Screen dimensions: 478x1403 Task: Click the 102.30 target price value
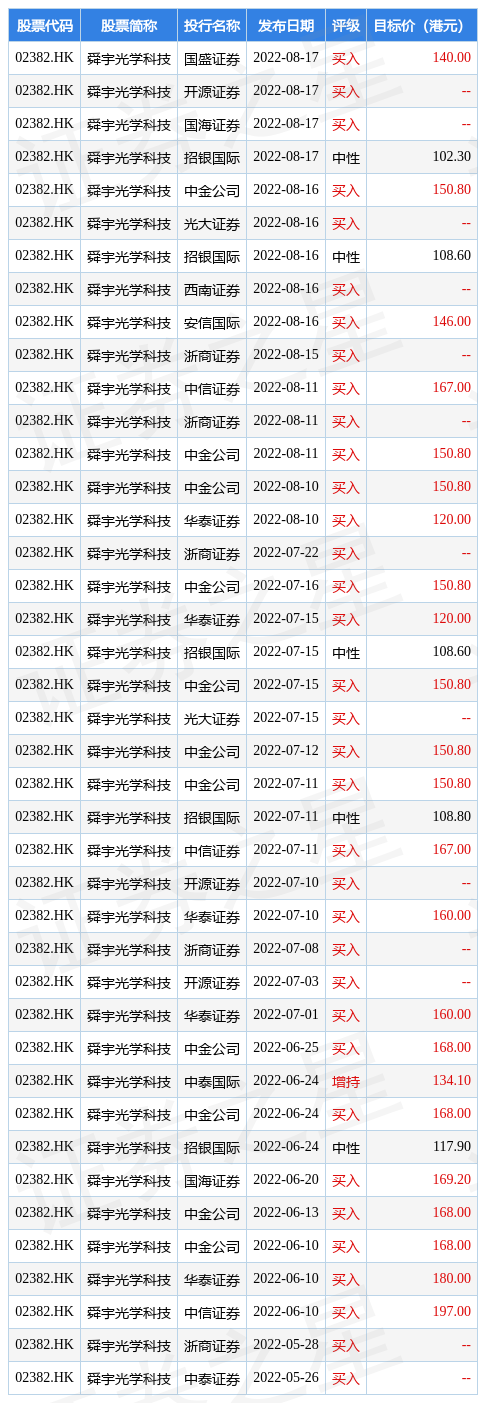click(451, 157)
